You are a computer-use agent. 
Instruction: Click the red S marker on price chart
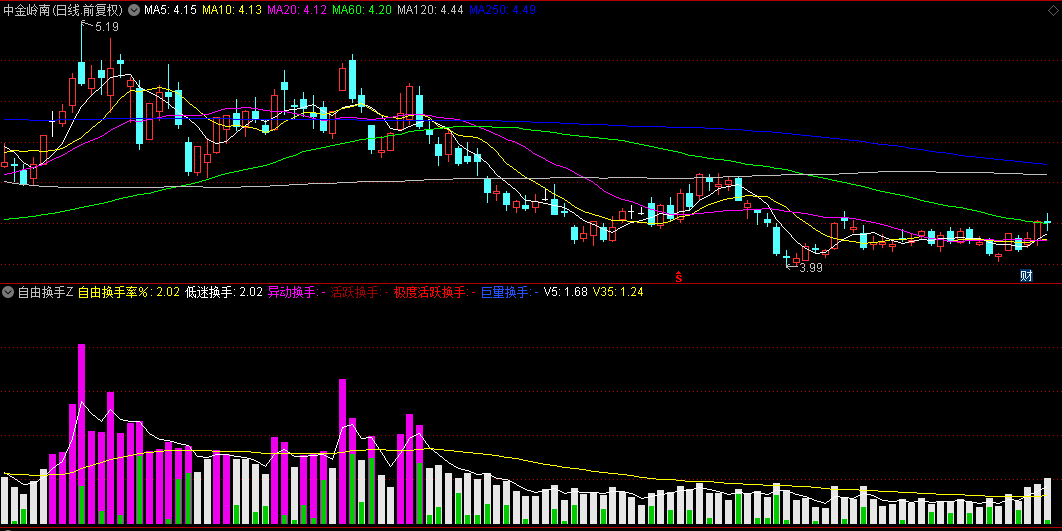point(678,276)
